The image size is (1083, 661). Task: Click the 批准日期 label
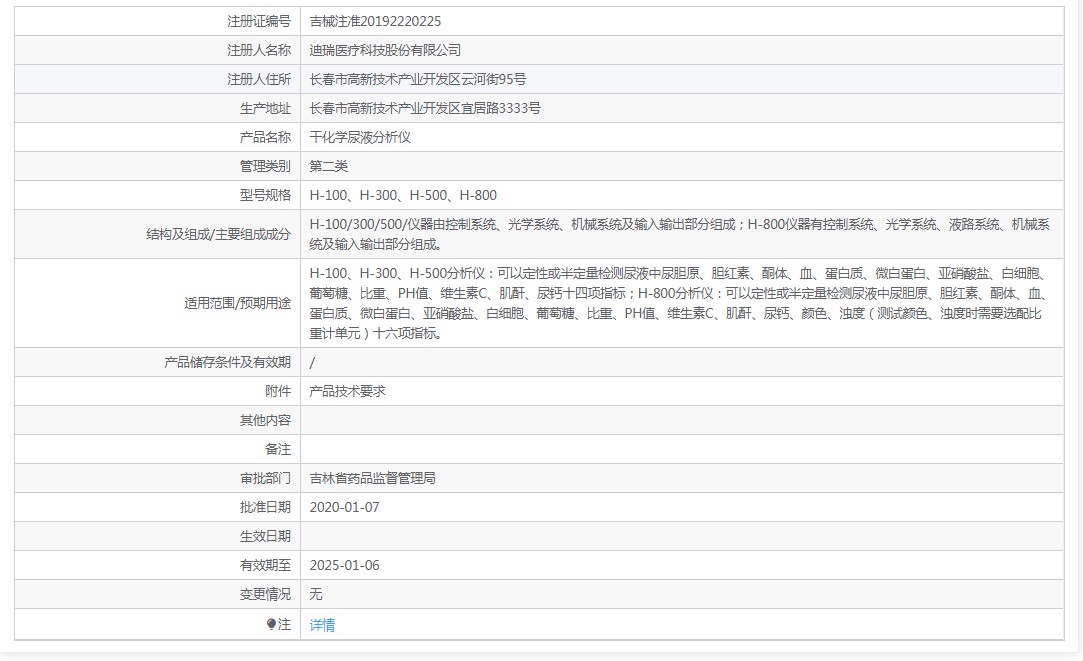click(265, 508)
